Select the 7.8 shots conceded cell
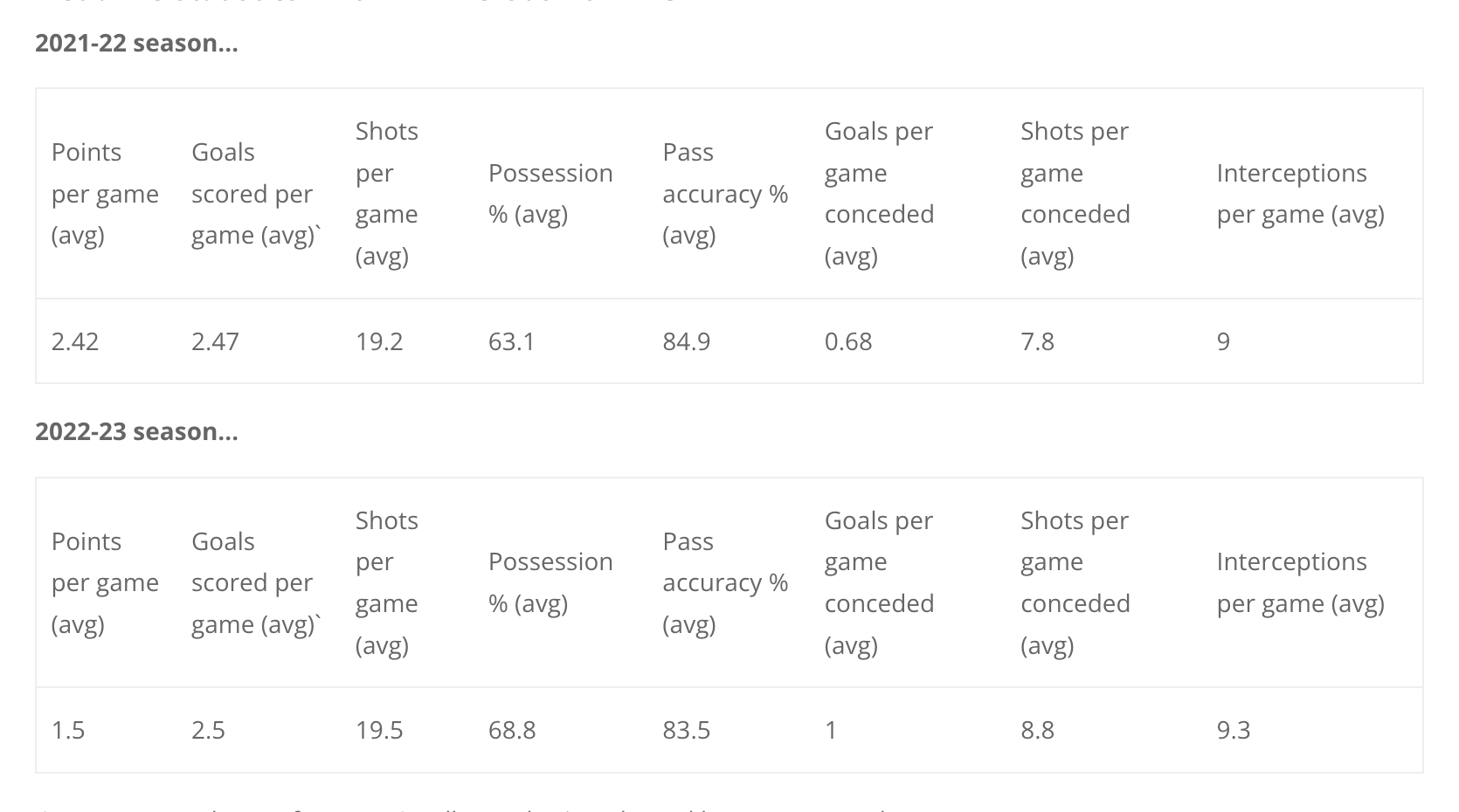The width and height of the screenshot is (1459, 812). [1037, 341]
